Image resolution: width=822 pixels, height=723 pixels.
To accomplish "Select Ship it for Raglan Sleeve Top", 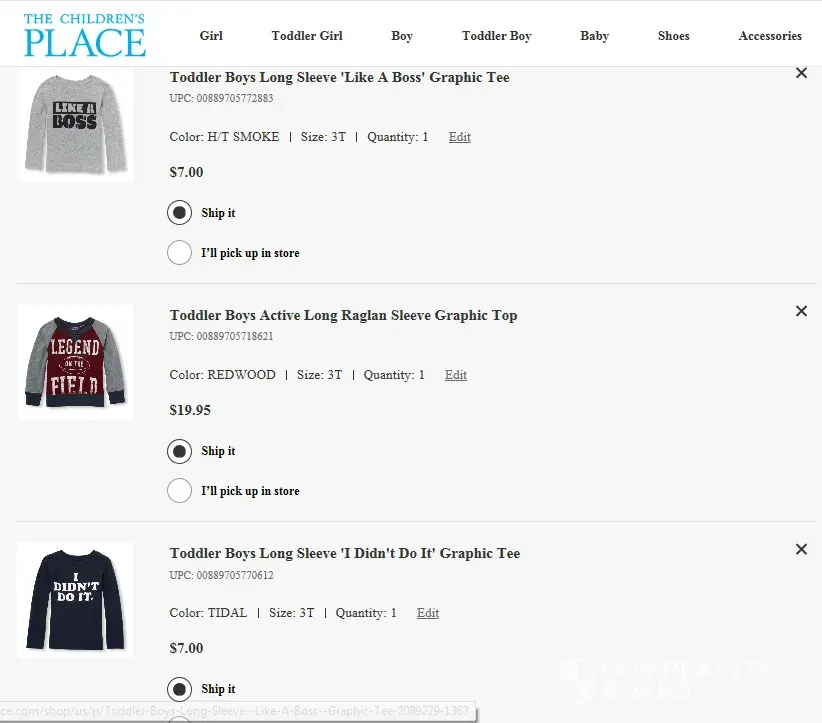I will (x=179, y=451).
